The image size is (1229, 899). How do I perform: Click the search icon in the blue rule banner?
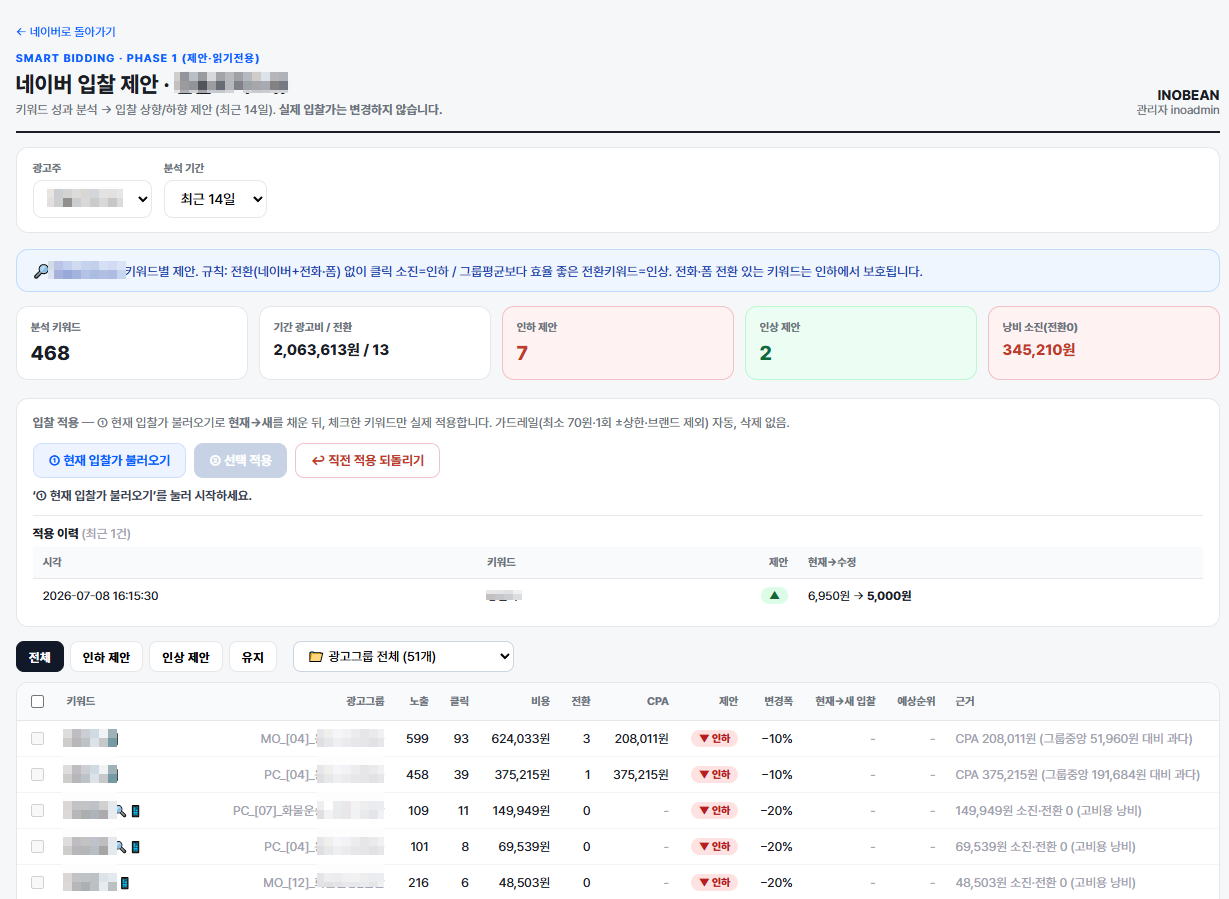[41, 271]
